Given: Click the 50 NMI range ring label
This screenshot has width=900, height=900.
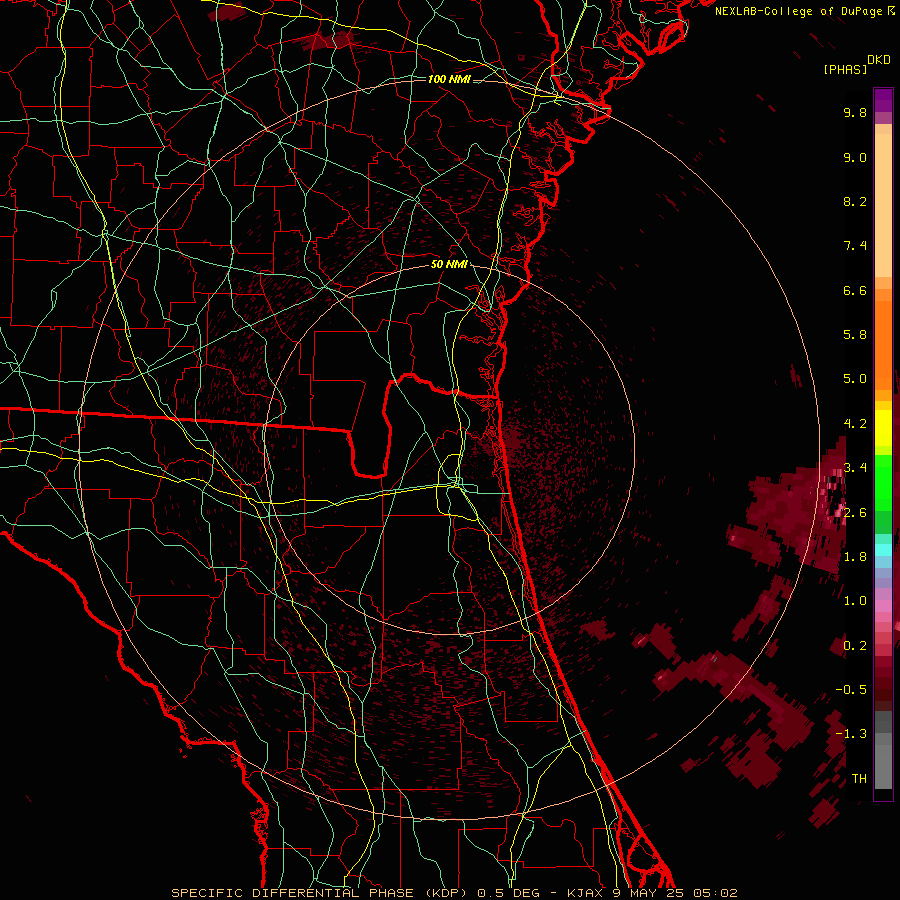Looking at the screenshot, I should tap(449, 265).
